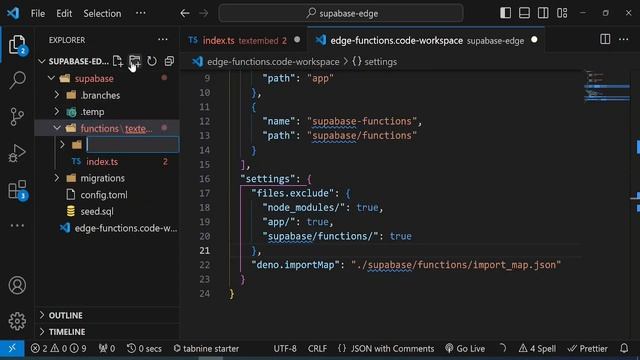Click Go Live in status bar

coord(465,349)
